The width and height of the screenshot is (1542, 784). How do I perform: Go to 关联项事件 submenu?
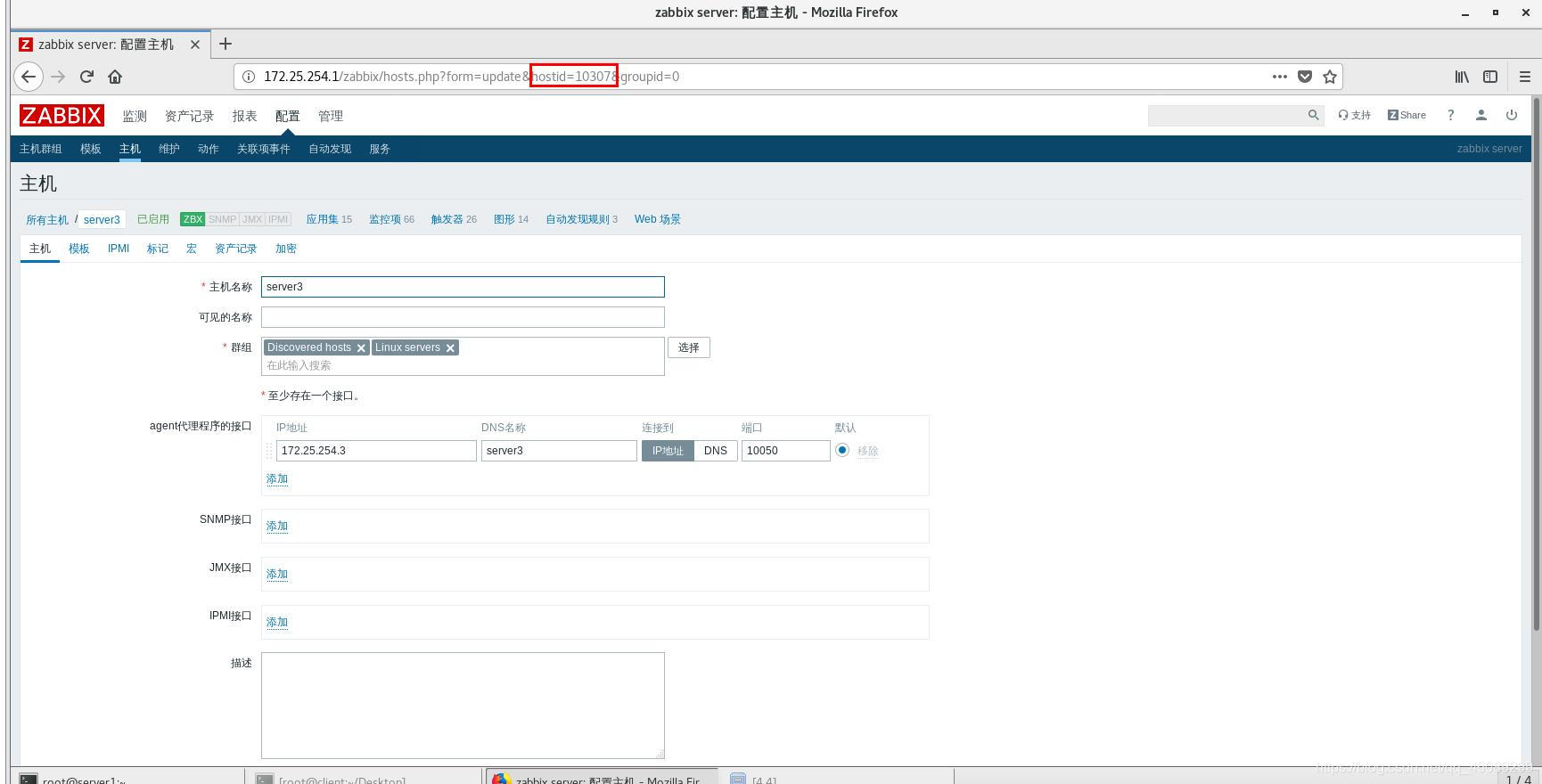point(264,149)
